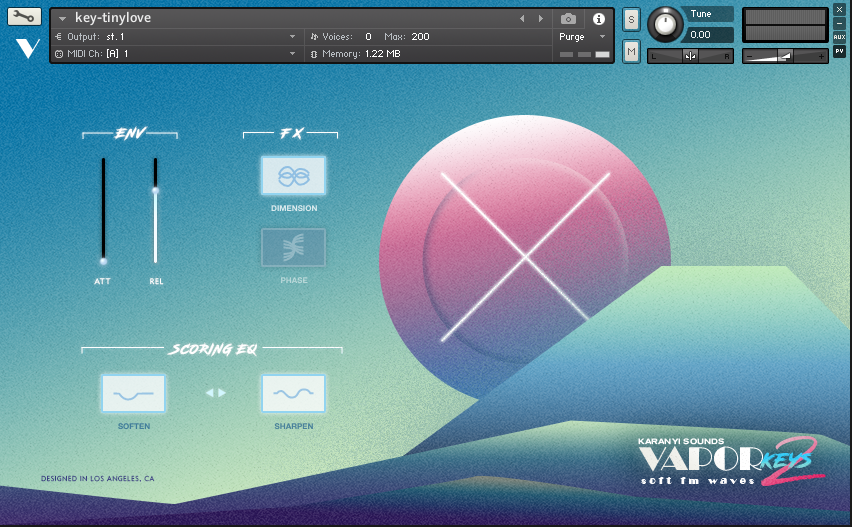852x527 pixels.
Task: Click the ATT envelope slider
Action: [x=103, y=211]
